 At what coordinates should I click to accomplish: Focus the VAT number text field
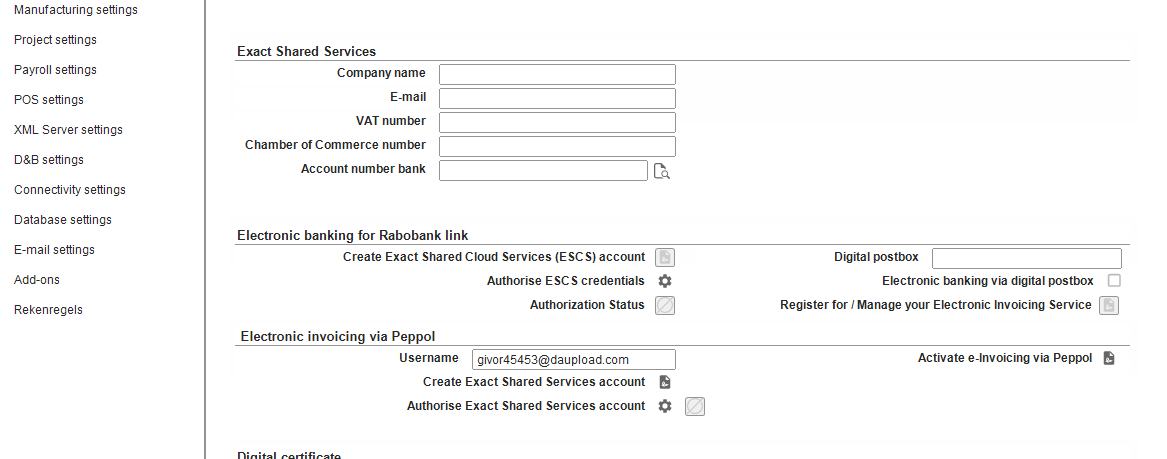(557, 122)
